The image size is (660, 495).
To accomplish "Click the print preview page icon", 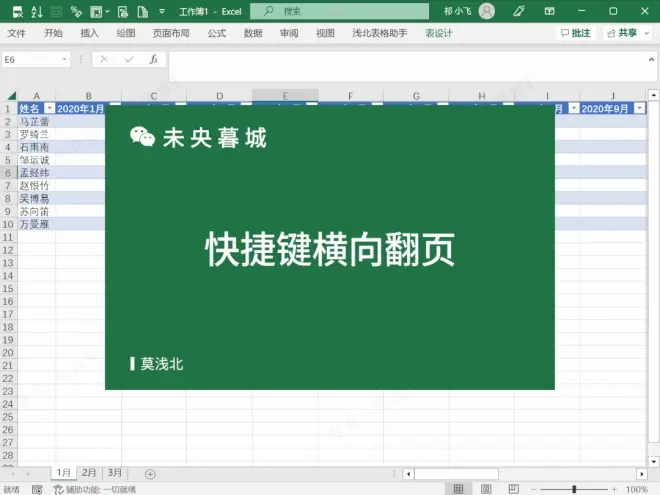I will pyautogui.click(x=122, y=12).
